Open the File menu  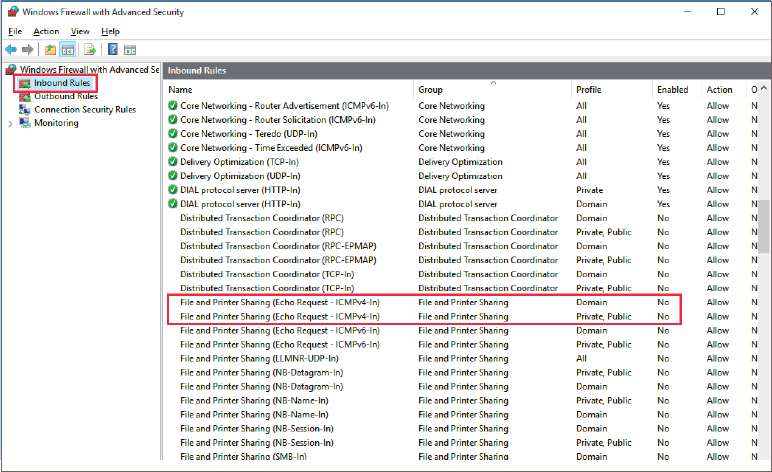[x=15, y=31]
